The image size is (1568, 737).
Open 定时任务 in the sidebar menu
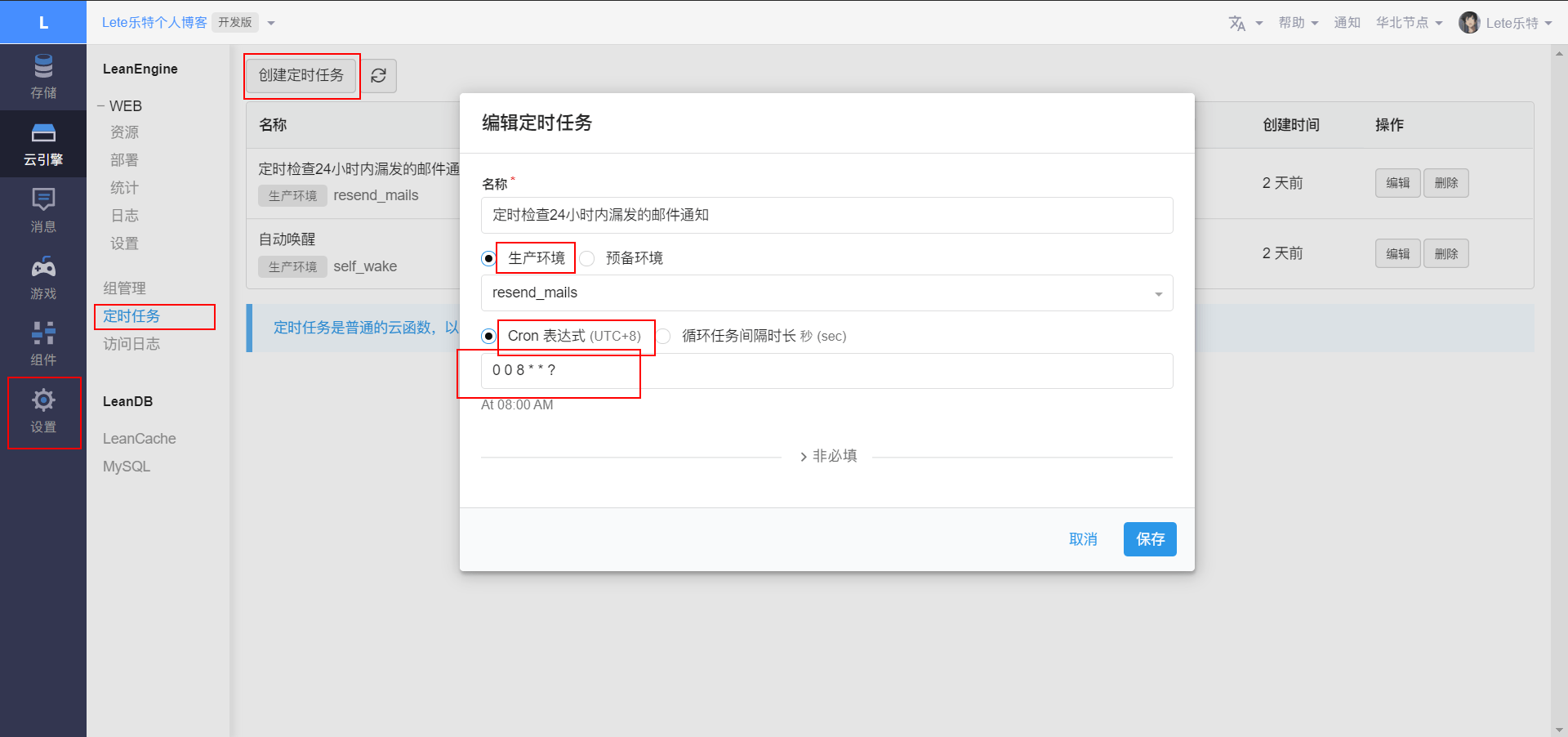pyautogui.click(x=131, y=316)
